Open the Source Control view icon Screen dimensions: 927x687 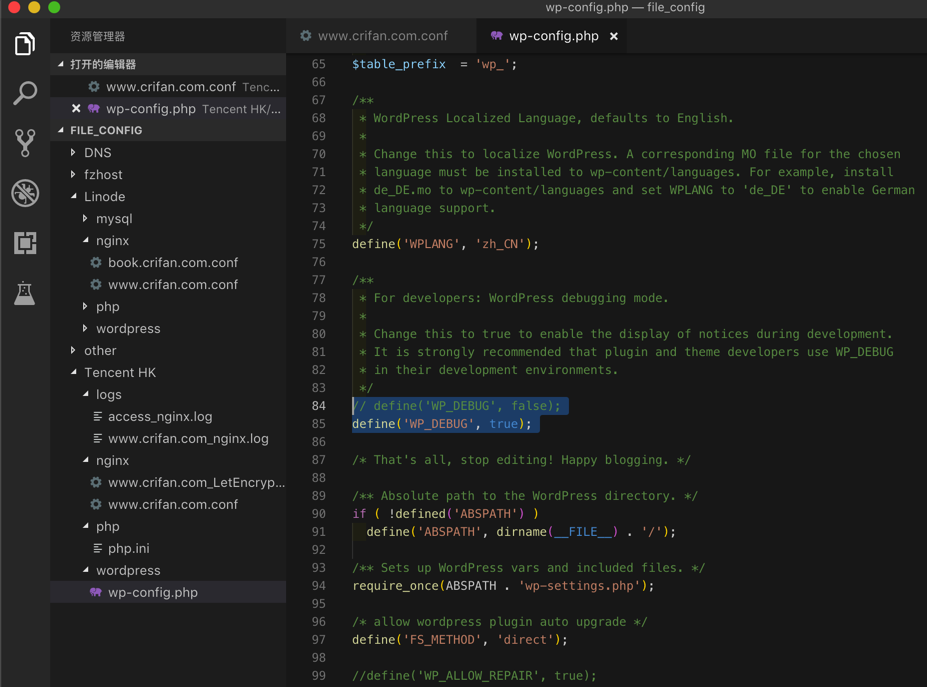[25, 143]
